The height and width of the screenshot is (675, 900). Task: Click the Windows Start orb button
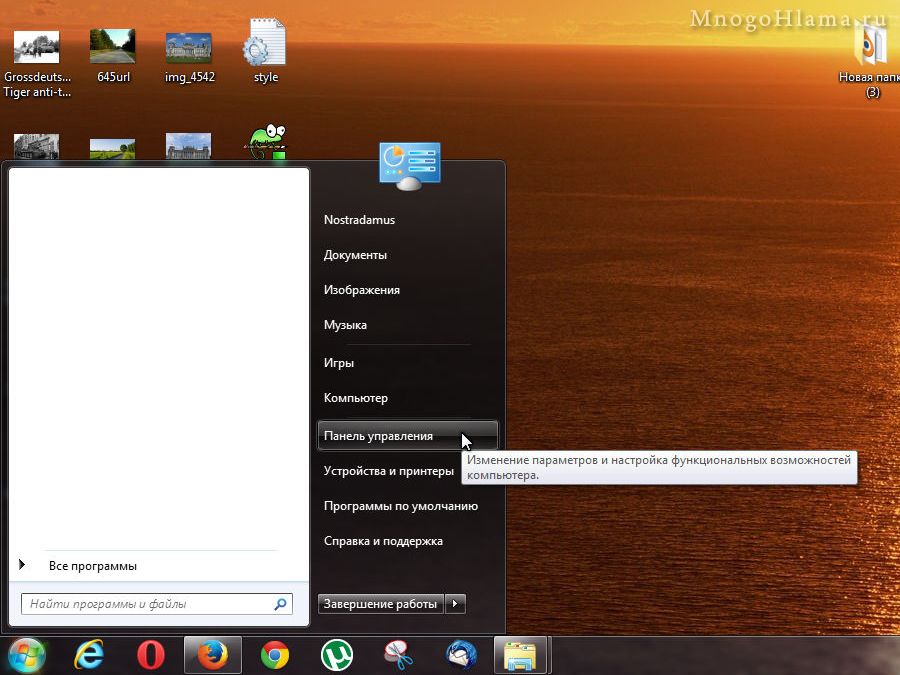(27, 655)
